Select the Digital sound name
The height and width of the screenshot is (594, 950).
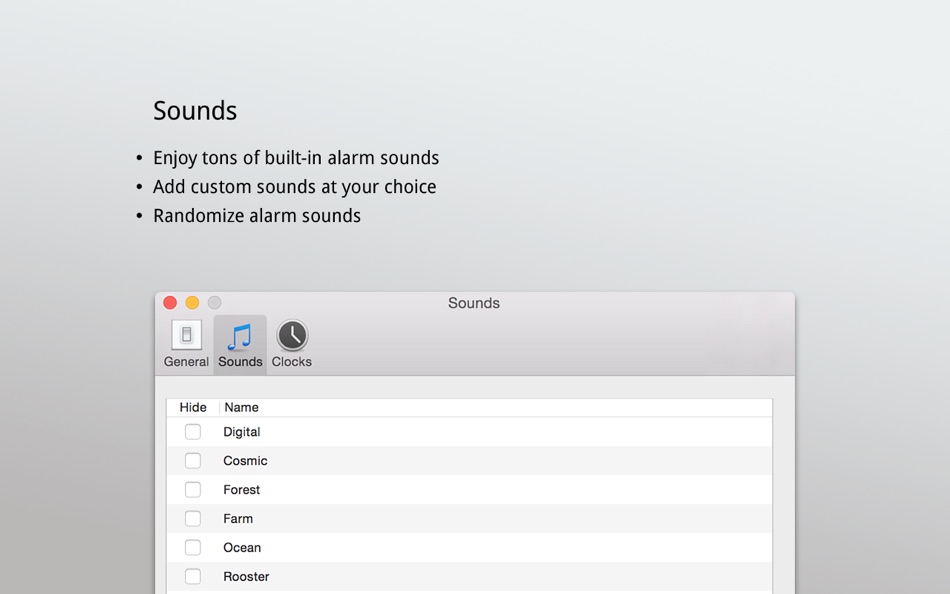242,432
